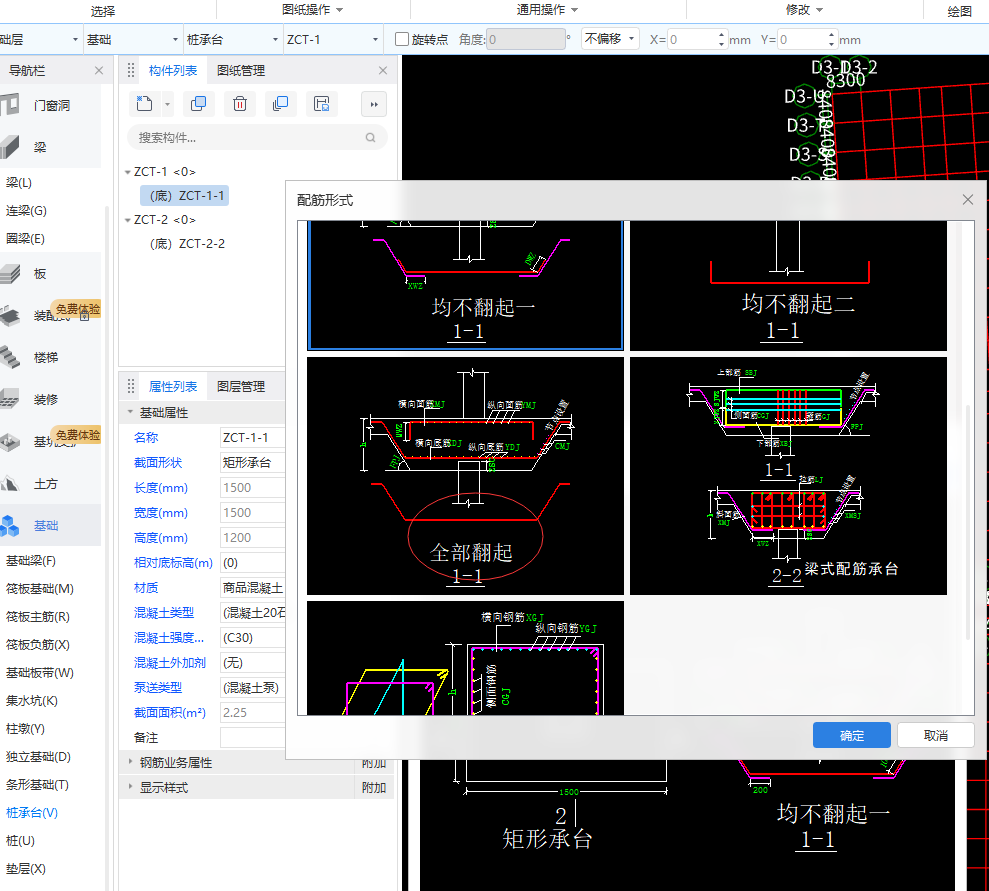Viewport: 989px width, 891px height.
Task: Select 桩承台(V) in navigation list
Action: (x=32, y=813)
